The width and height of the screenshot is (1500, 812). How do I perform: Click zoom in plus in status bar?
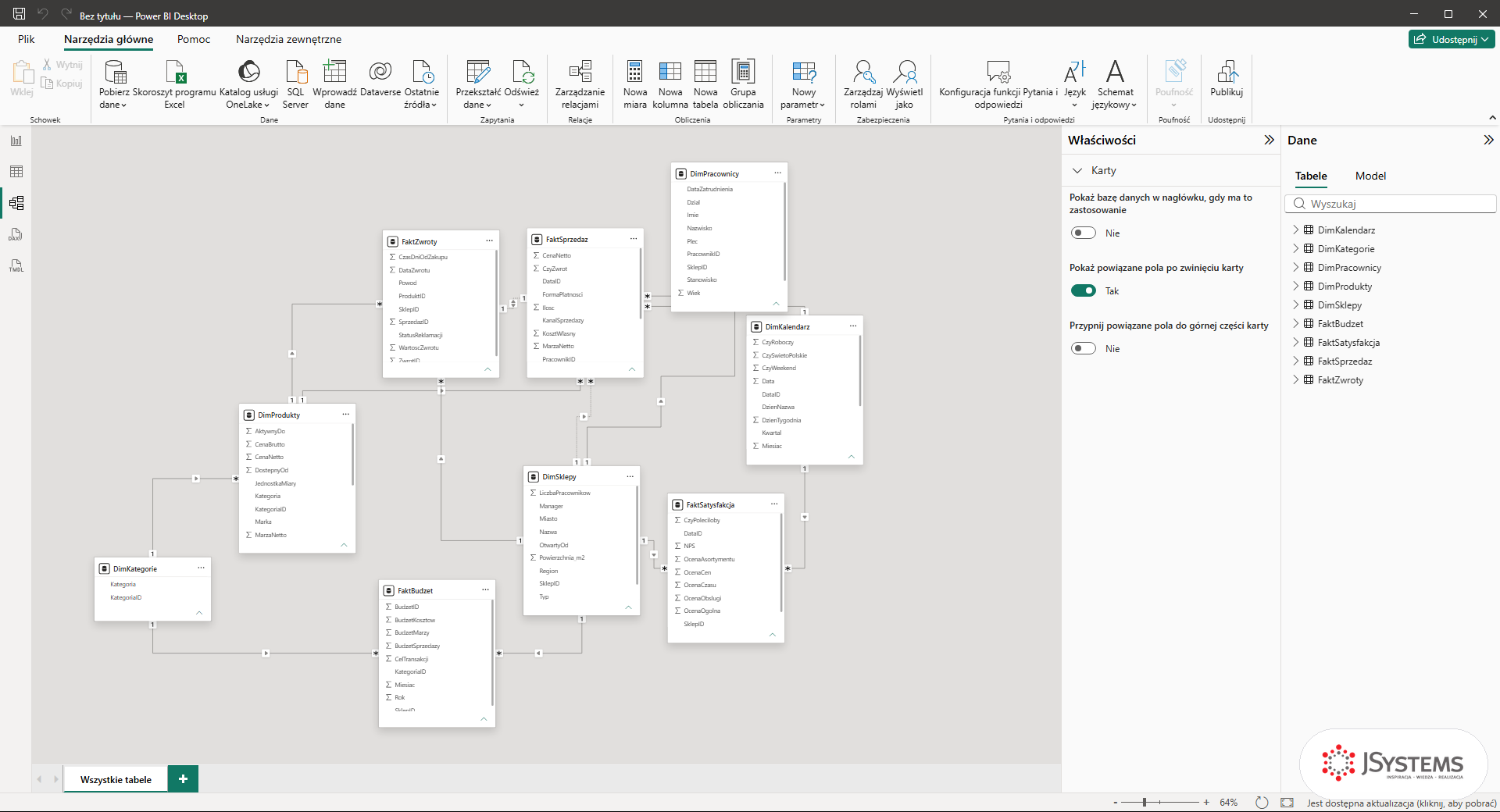(x=1206, y=802)
